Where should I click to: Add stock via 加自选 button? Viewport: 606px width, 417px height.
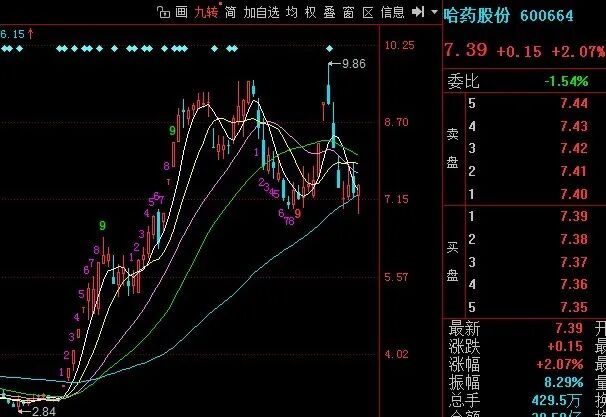pyautogui.click(x=261, y=12)
